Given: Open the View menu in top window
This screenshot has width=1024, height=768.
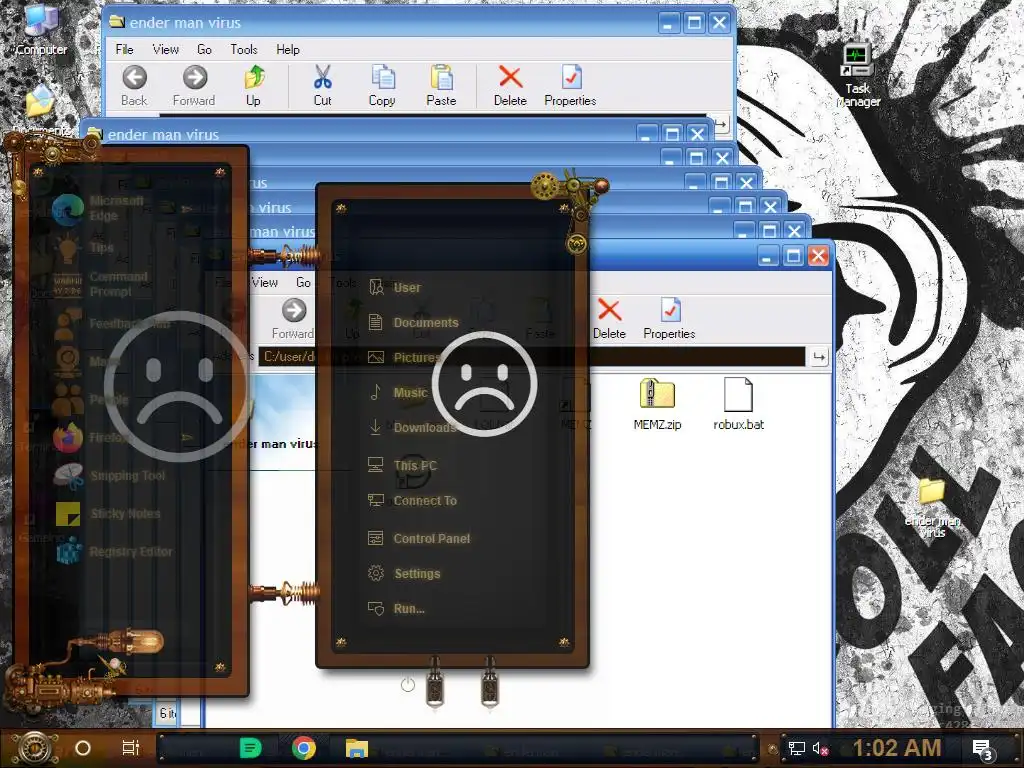Looking at the screenshot, I should click(165, 50).
